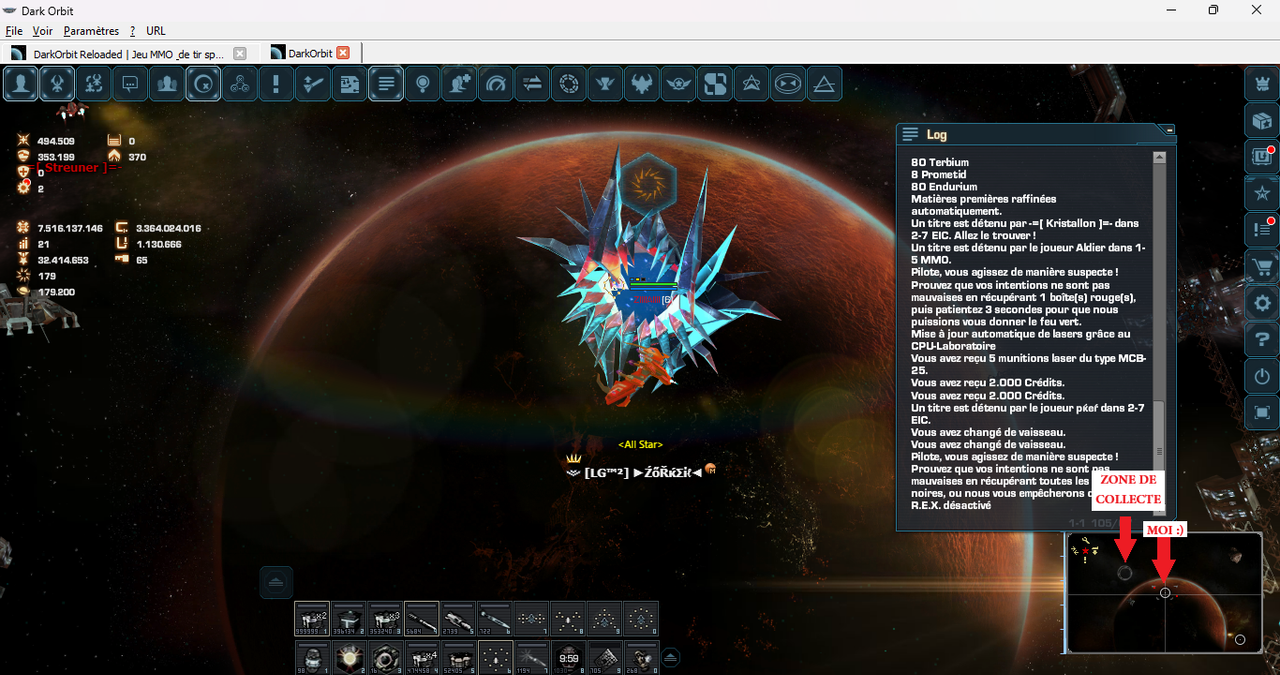Viewport: 1280px width, 675px height.
Task: Select x4 laser ammo in bottom row
Action: click(422, 659)
